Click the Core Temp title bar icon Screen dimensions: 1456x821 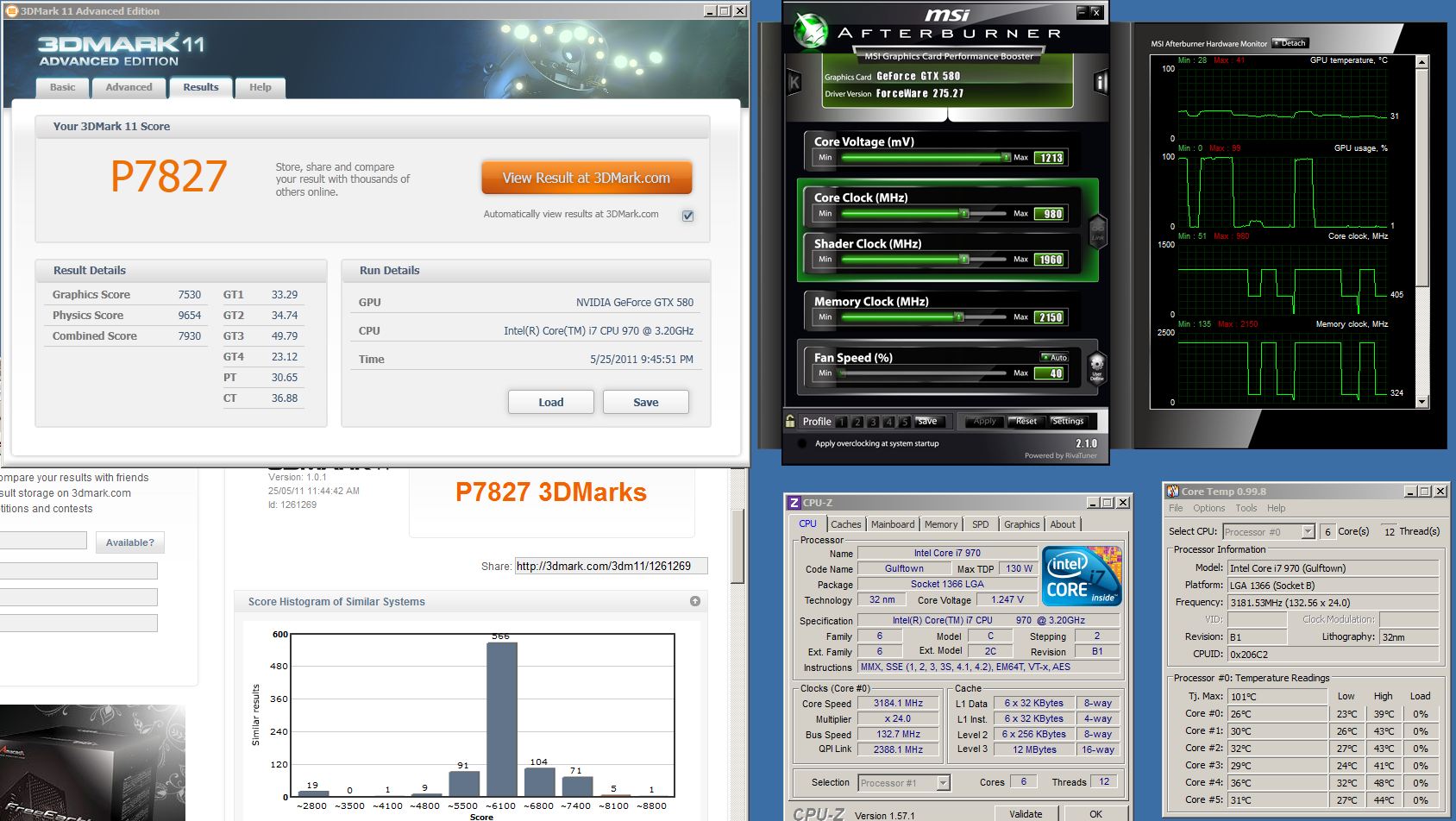[x=1172, y=492]
